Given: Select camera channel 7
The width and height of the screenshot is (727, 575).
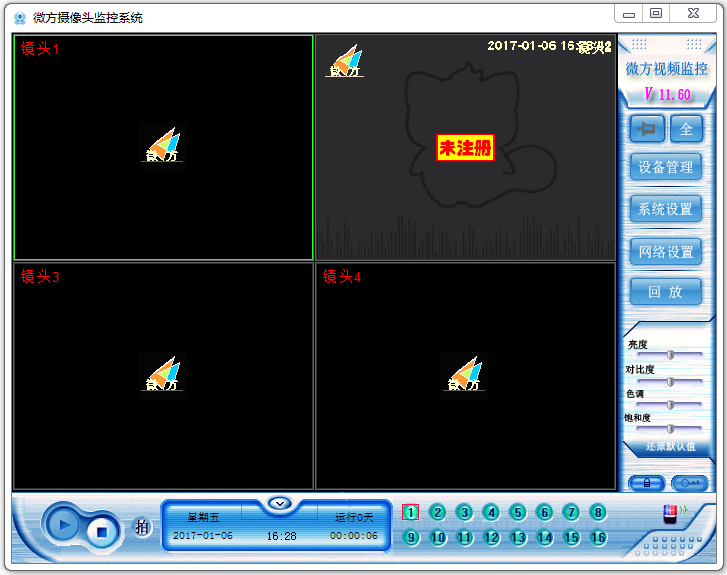Looking at the screenshot, I should pyautogui.click(x=571, y=512).
